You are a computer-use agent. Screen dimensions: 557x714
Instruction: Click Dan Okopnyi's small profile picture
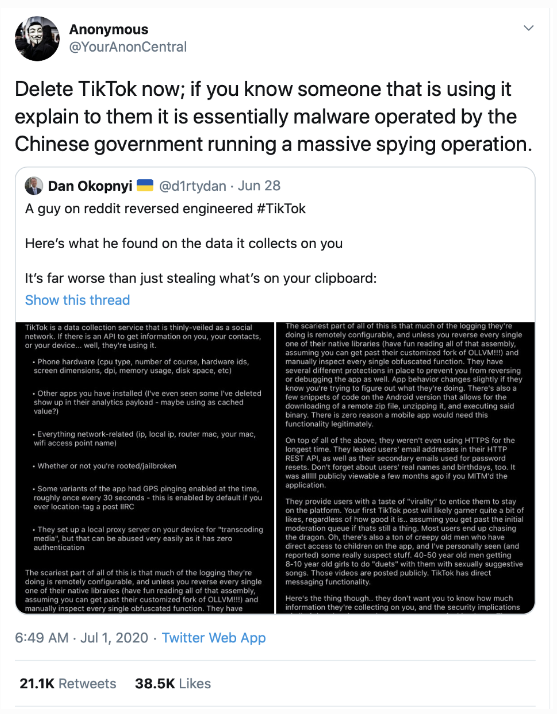pyautogui.click(x=34, y=186)
